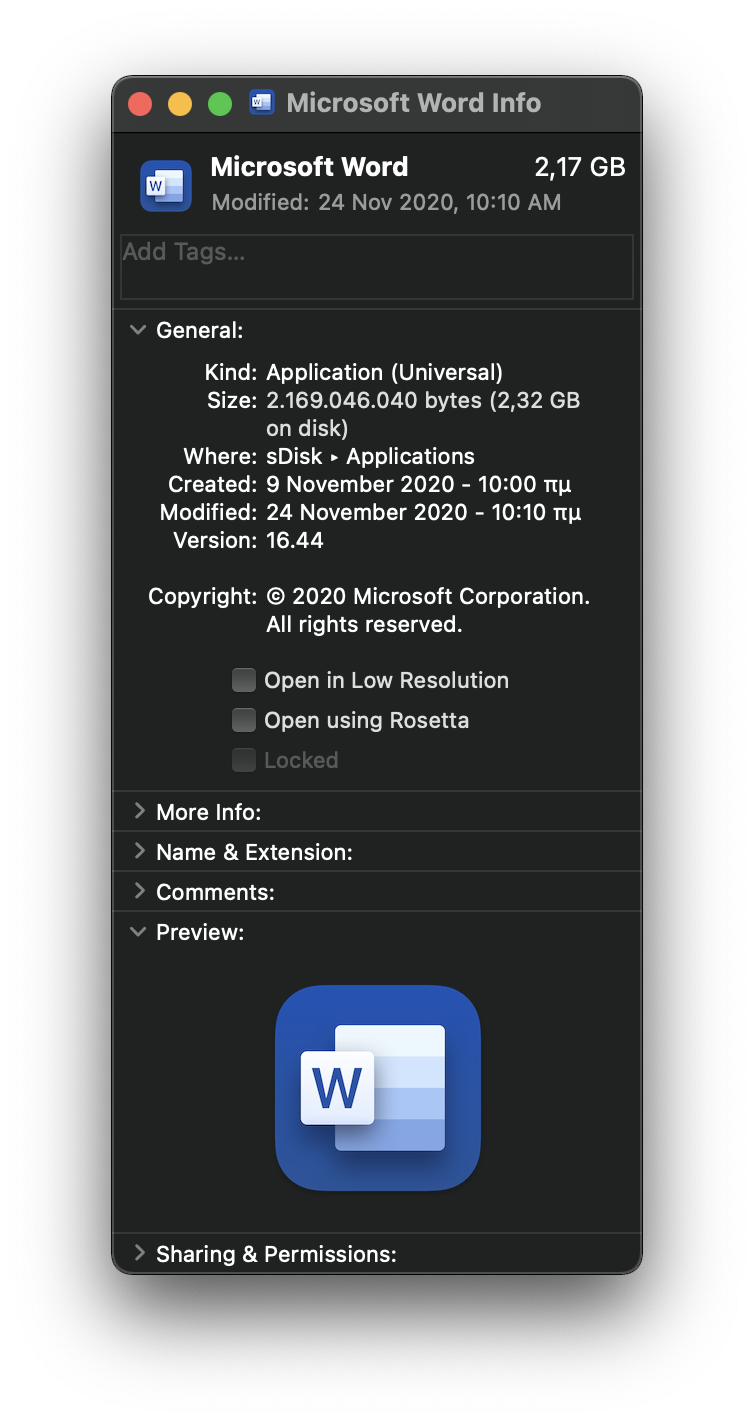Viewport: 754px width, 1422px height.
Task: Collapse the General section
Action: [138, 330]
